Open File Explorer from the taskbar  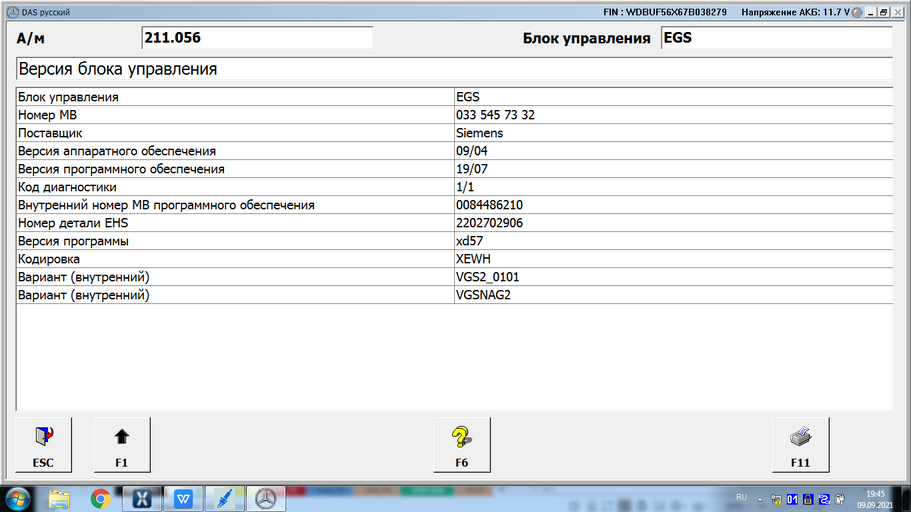click(59, 499)
